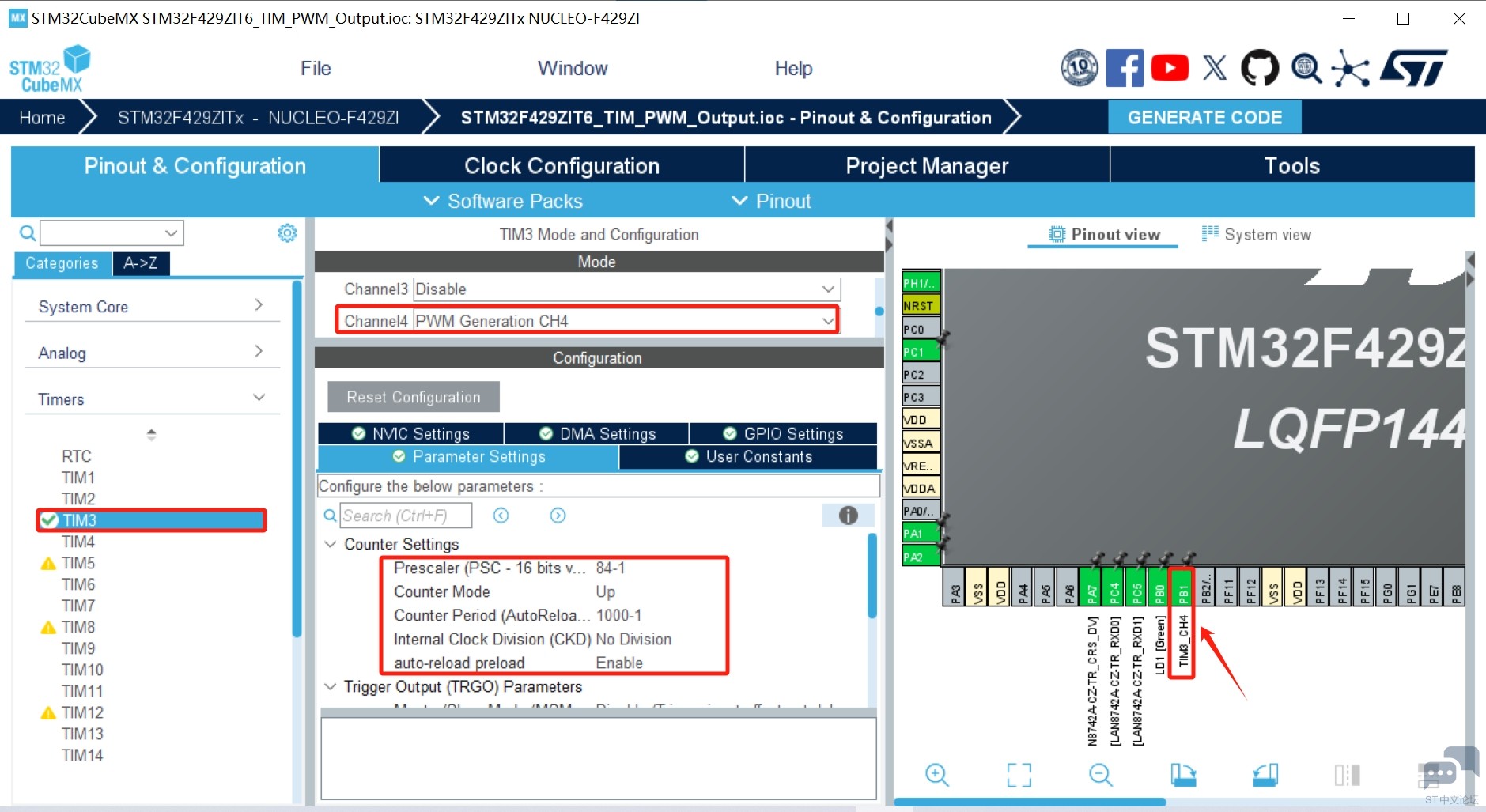Viewport: 1486px width, 812px height.
Task: Toggle the TIM3 enabled checkmark
Action: pos(49,519)
